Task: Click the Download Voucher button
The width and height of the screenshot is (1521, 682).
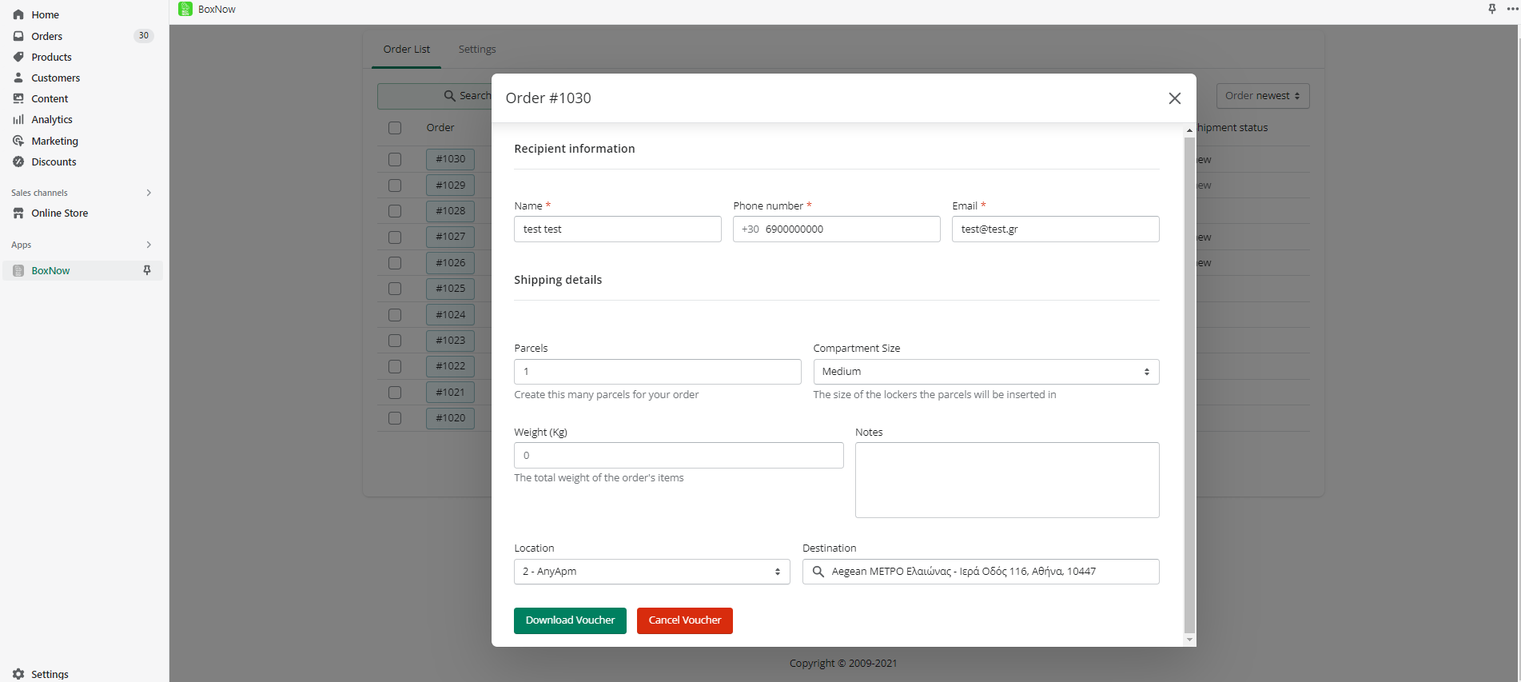Action: point(570,621)
